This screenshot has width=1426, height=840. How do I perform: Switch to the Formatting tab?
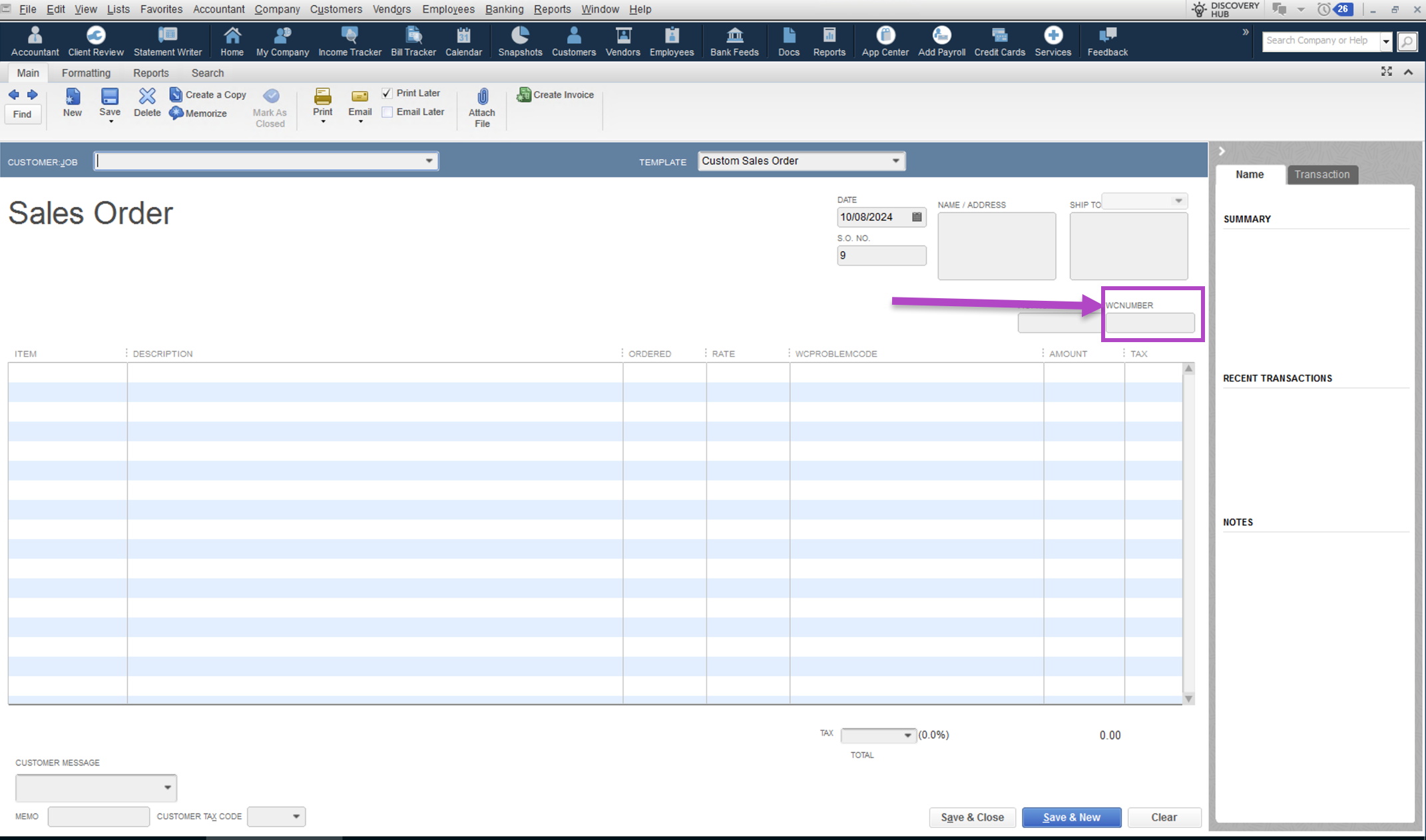tap(86, 73)
